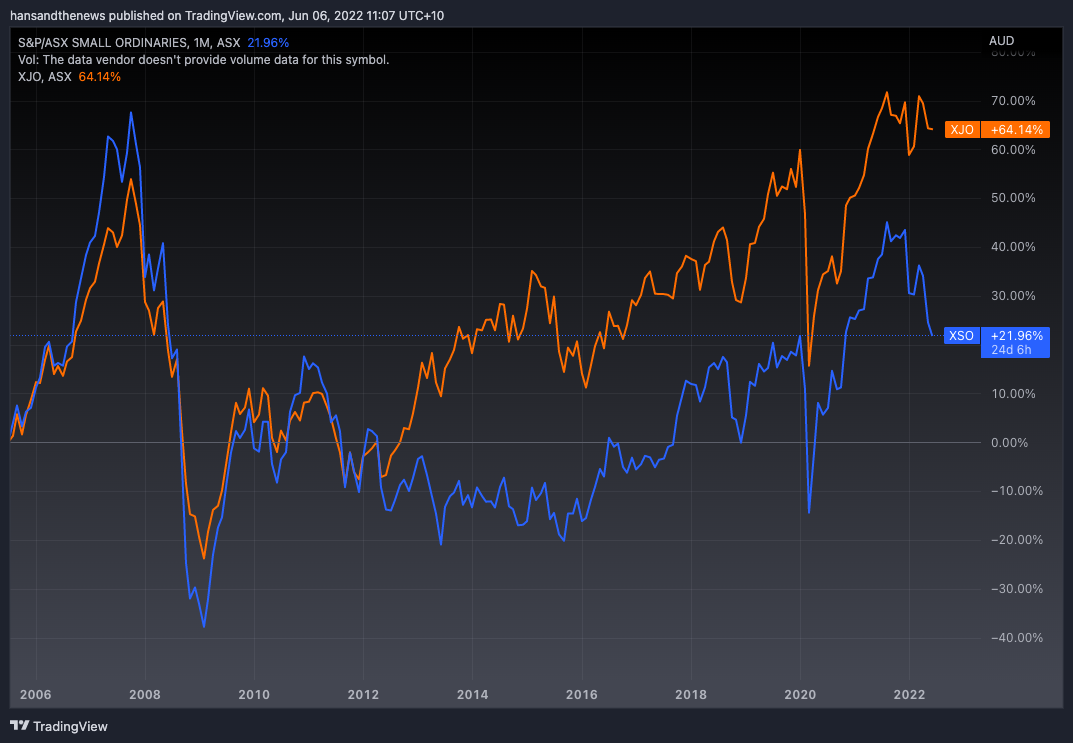The image size is (1073, 743).
Task: Click the volume data unavailable notice
Action: (203, 60)
